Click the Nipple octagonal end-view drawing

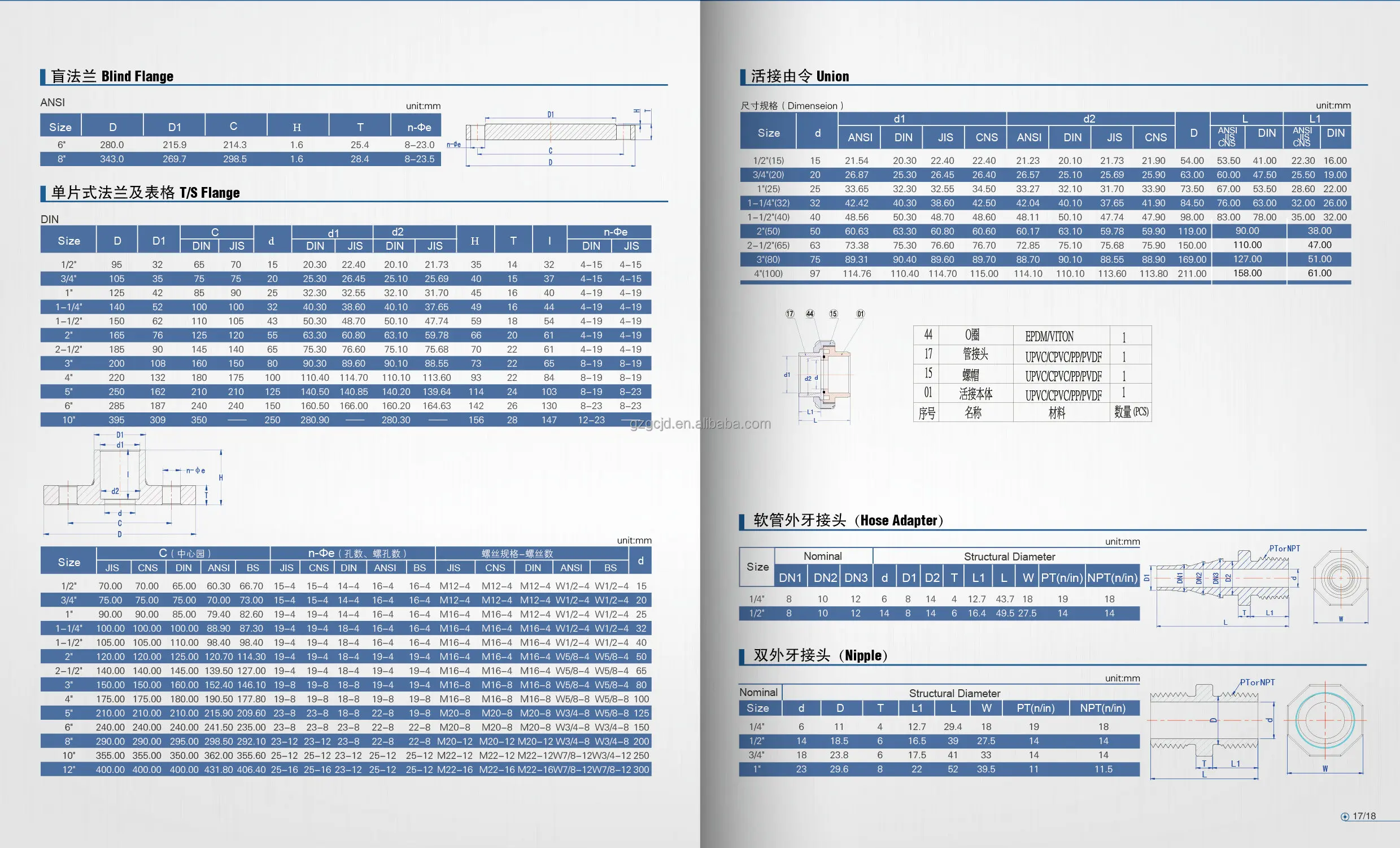tap(1324, 721)
